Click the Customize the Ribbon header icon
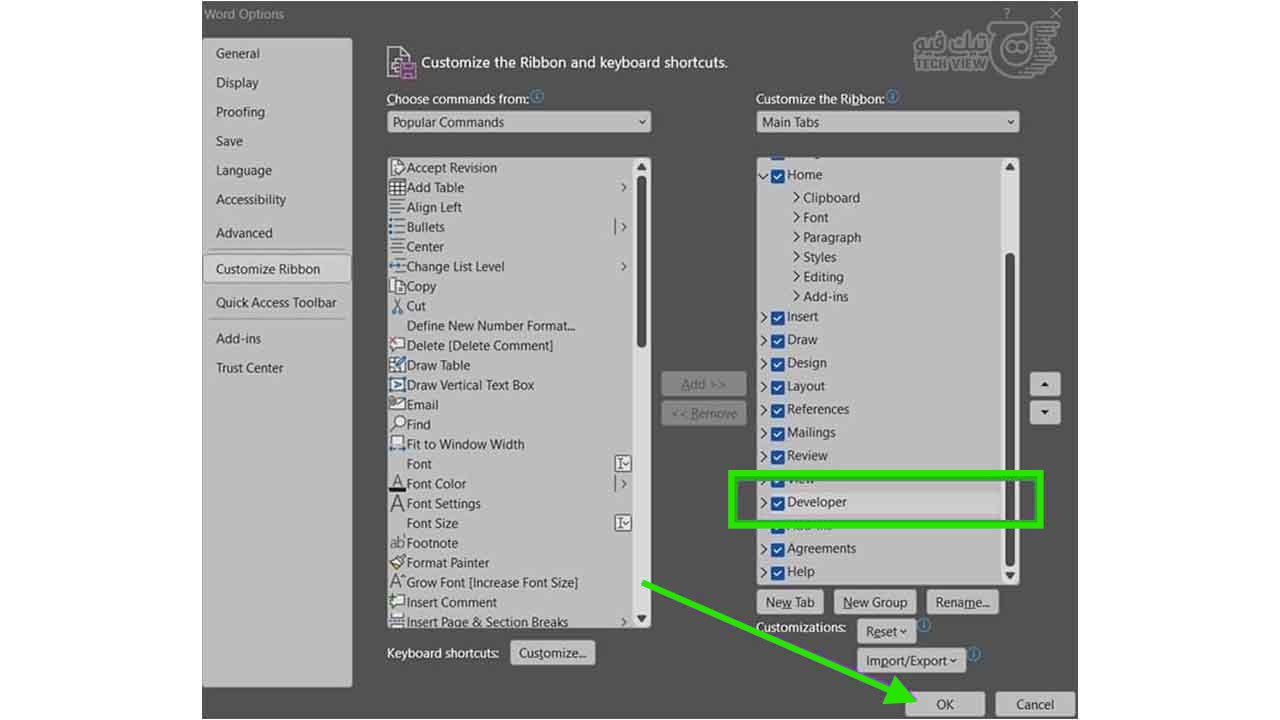This screenshot has height=720, width=1280. point(401,62)
